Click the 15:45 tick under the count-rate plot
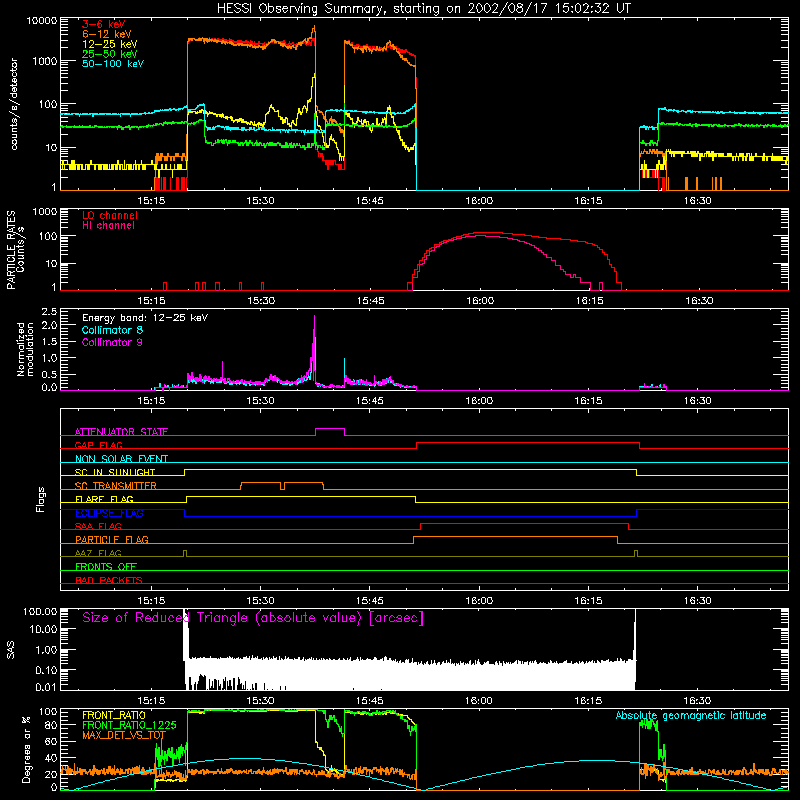The image size is (800, 800). pos(370,201)
